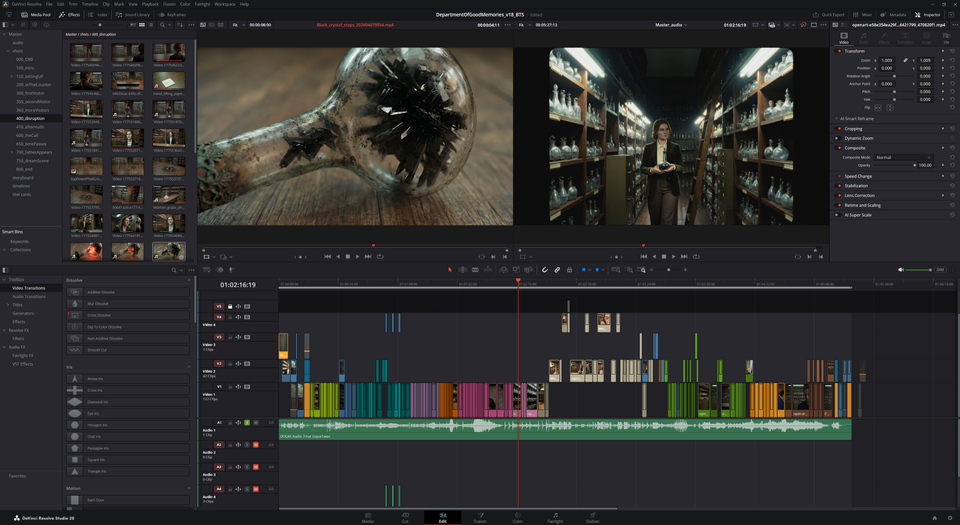Image resolution: width=960 pixels, height=525 pixels.
Task: Disable the Transform section red toggle
Action: coord(839,51)
